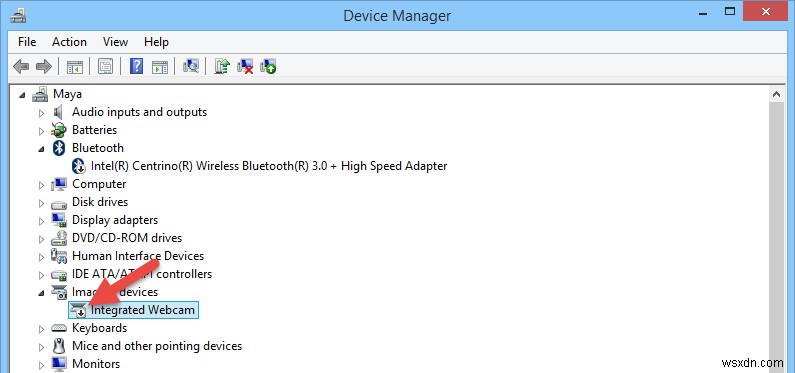
Task: Collapse the Maya root node
Action: [22, 95]
